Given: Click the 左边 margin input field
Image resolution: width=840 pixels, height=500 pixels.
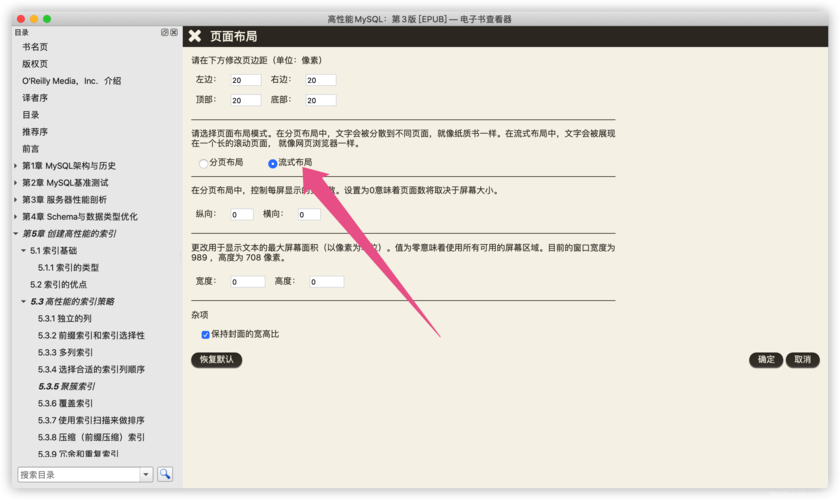Looking at the screenshot, I should (246, 80).
